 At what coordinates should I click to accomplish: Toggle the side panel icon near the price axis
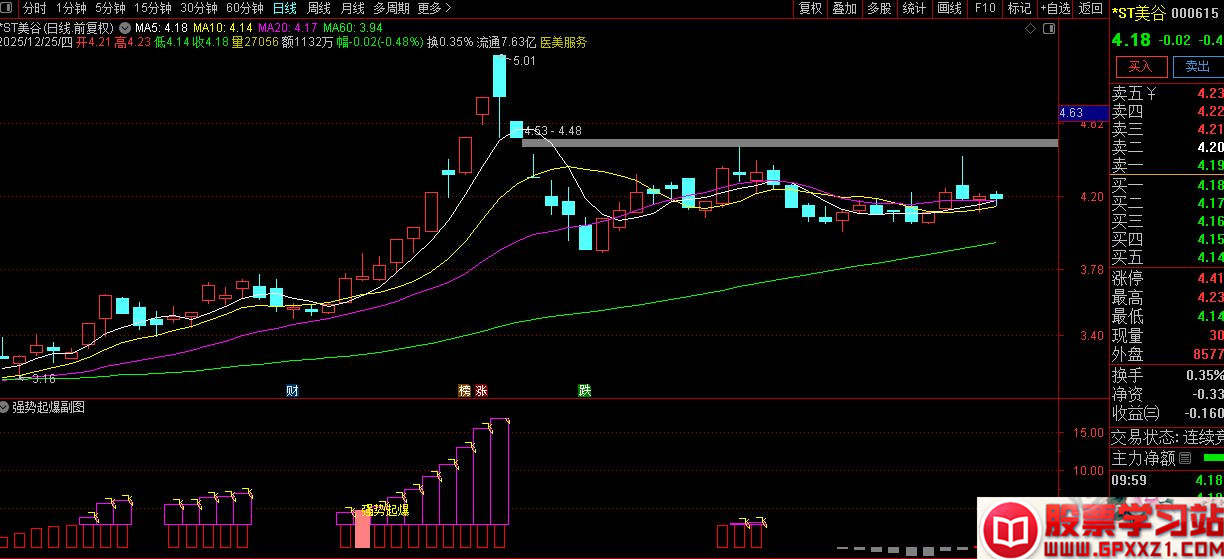[x=1047, y=29]
